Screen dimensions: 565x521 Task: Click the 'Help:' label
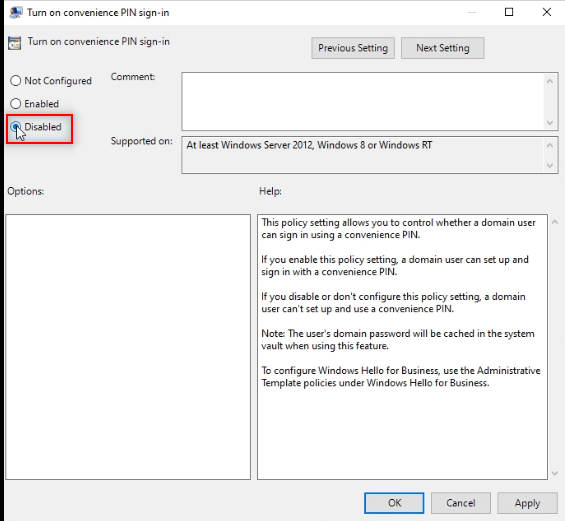click(270, 191)
